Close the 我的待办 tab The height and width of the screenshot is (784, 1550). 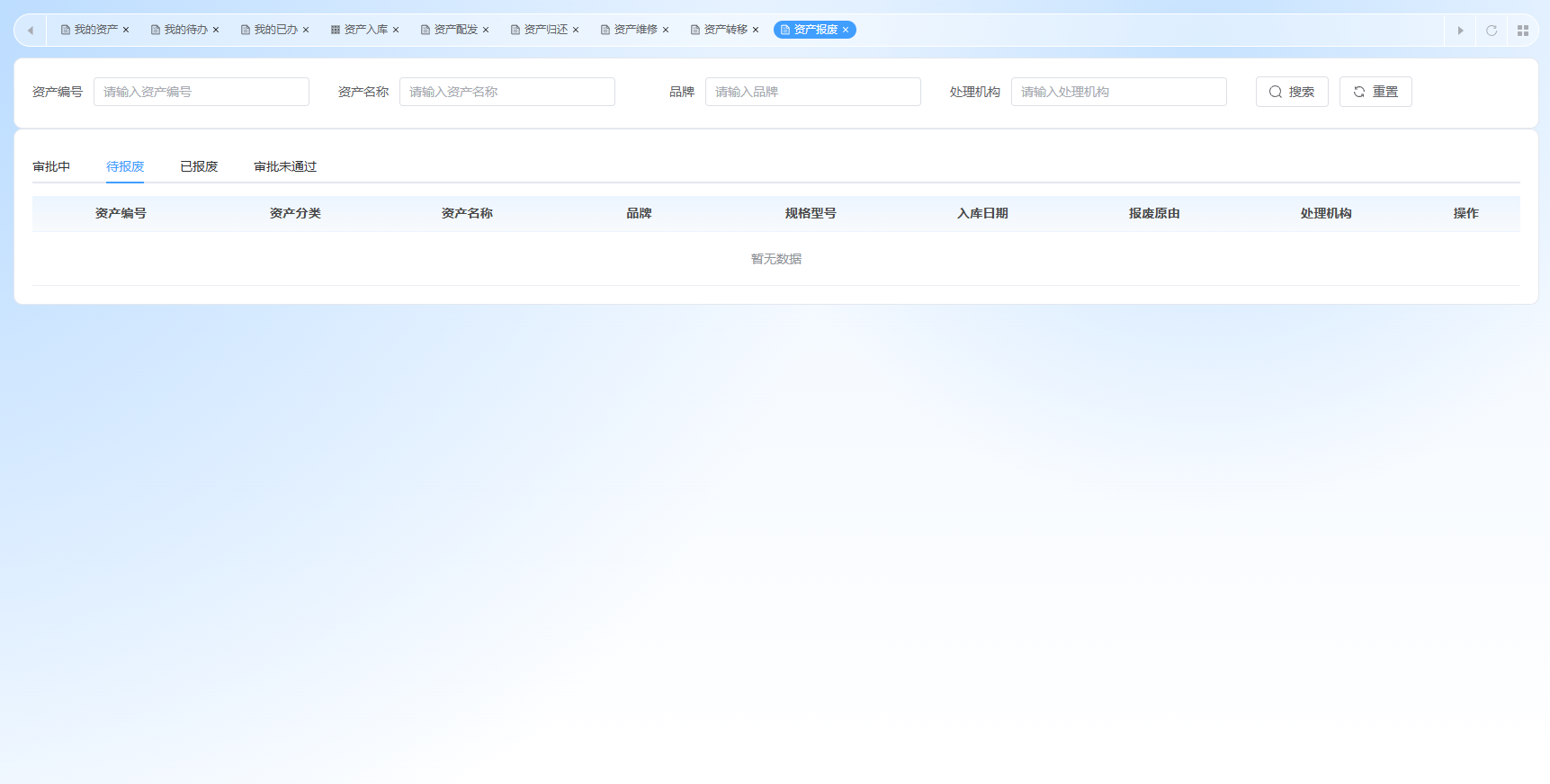(x=216, y=30)
